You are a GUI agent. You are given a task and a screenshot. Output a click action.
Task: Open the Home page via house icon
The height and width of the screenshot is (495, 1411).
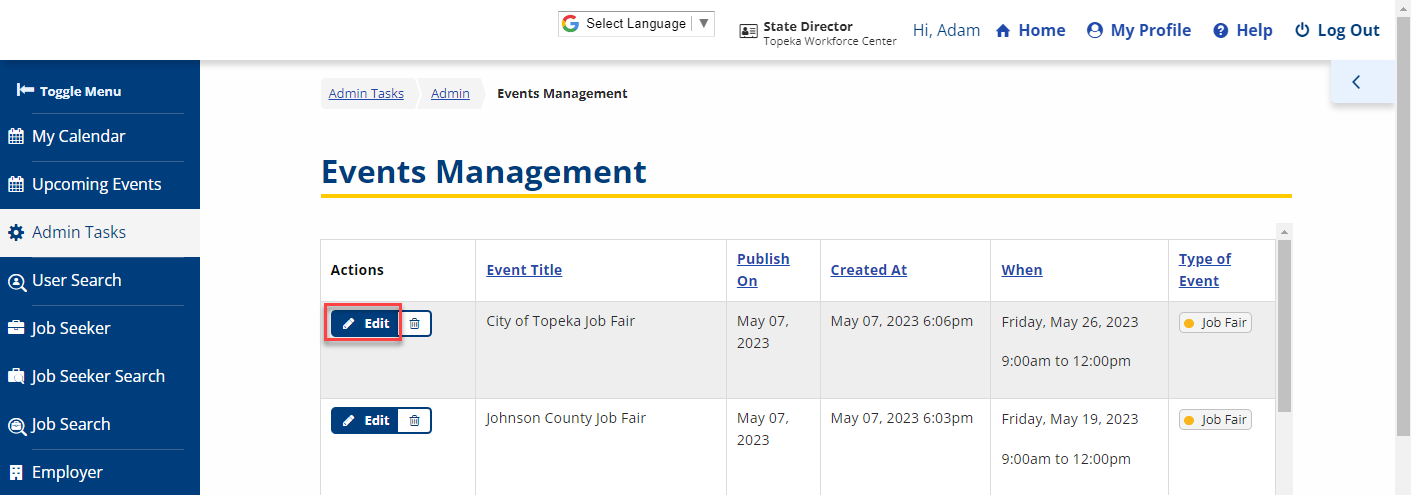(x=1004, y=31)
